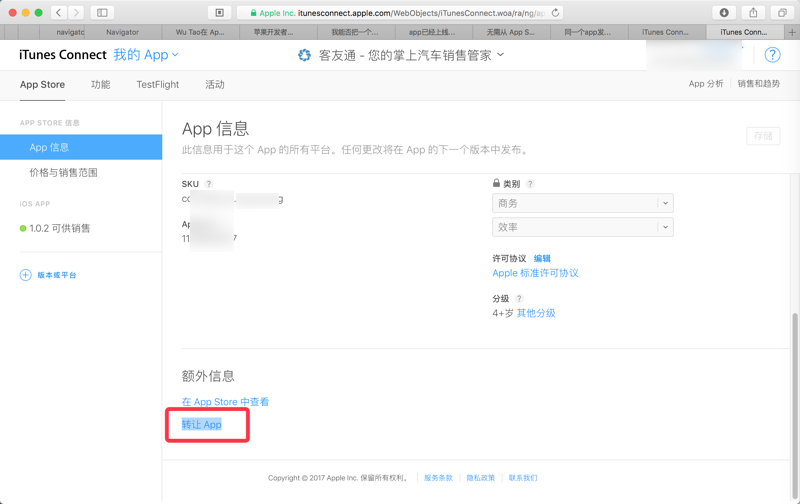Click the help icon beside 类别

point(530,184)
